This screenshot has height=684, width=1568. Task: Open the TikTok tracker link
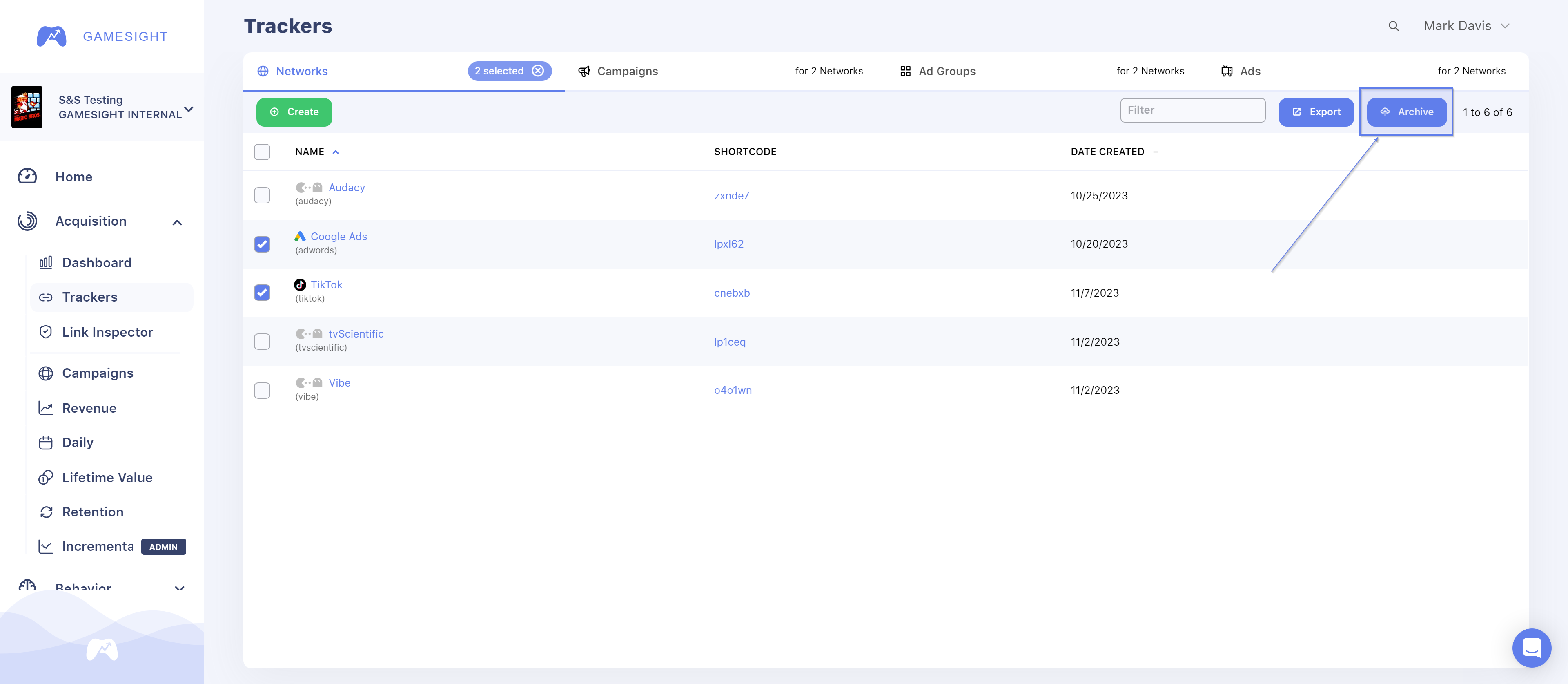tap(326, 284)
